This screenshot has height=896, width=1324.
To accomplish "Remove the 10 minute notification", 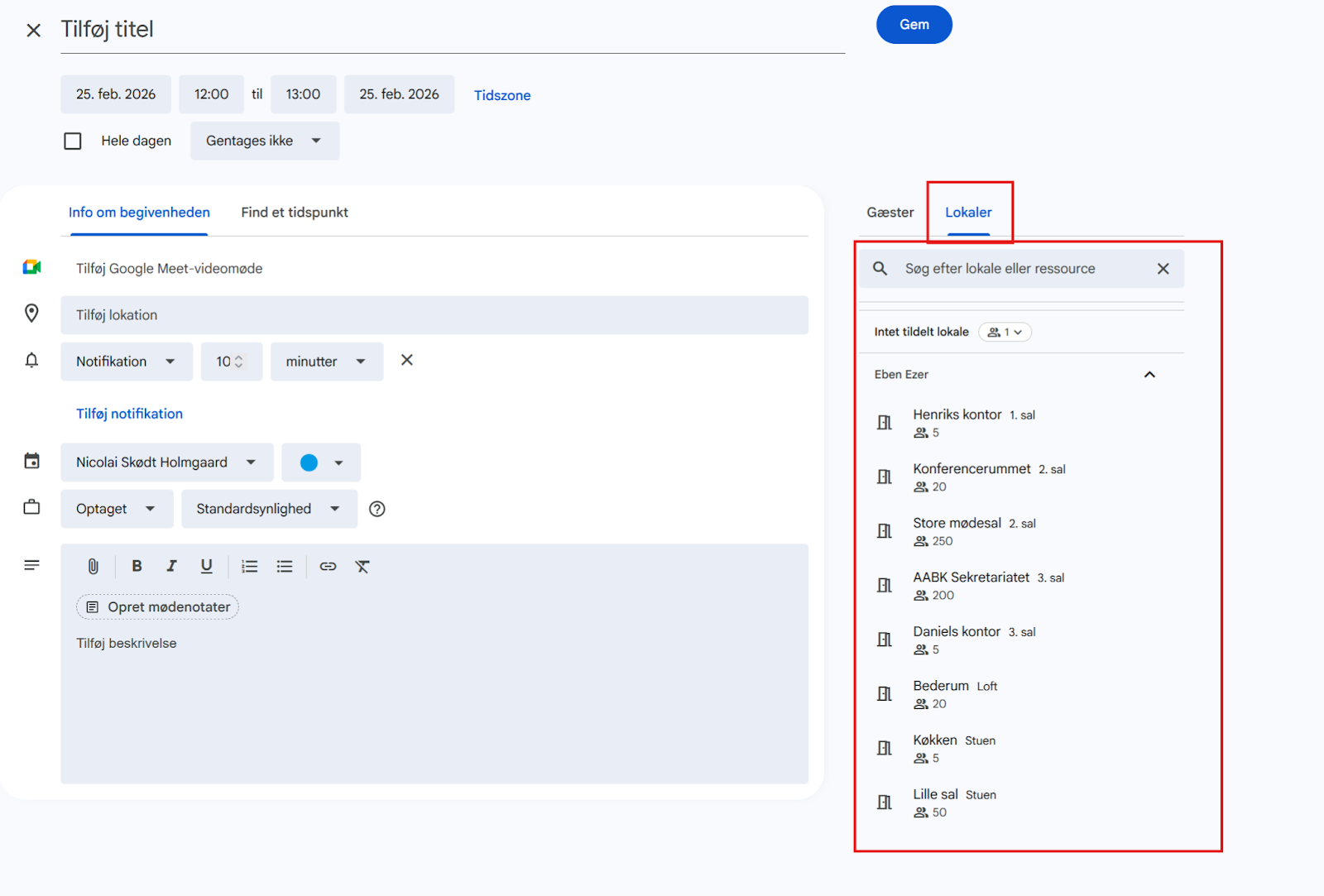I will 406,361.
